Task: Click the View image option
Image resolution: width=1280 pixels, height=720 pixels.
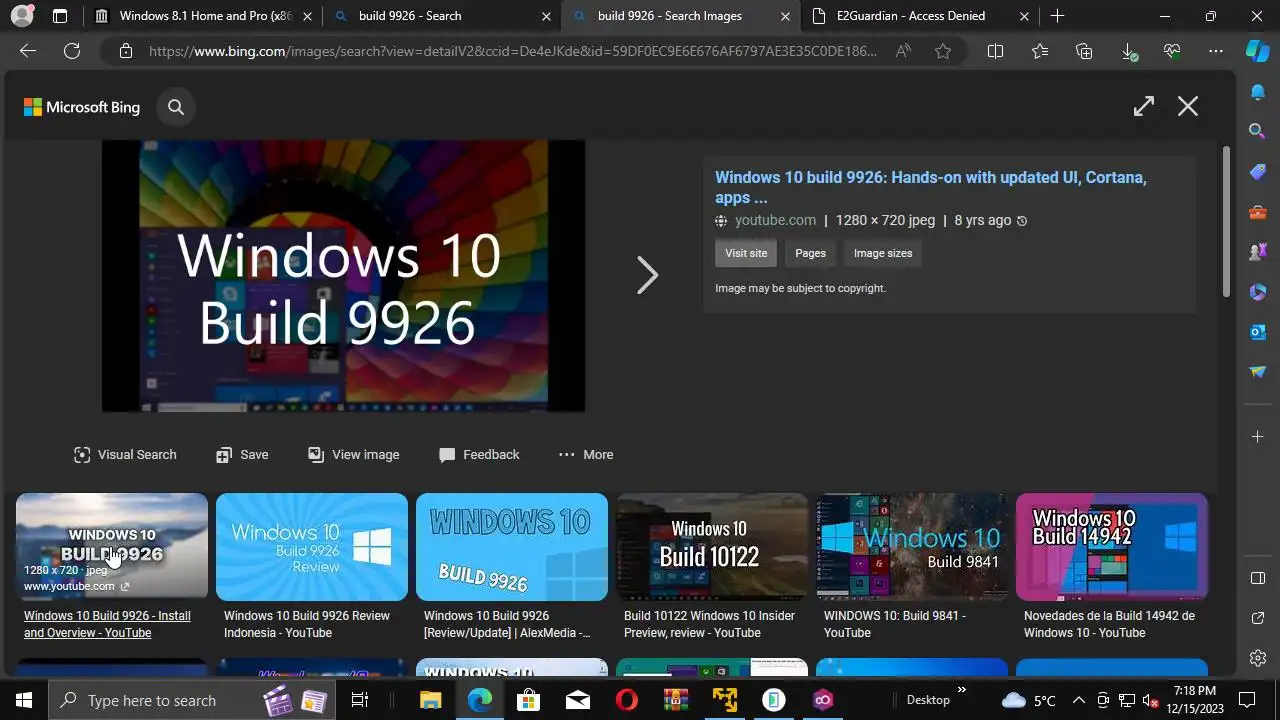Action: coord(353,454)
